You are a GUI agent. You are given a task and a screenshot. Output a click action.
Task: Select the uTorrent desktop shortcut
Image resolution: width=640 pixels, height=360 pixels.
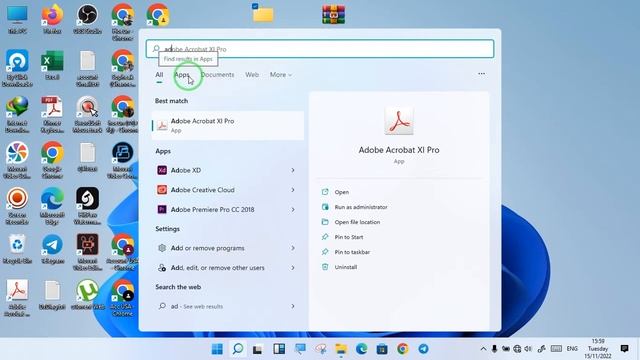click(87, 295)
